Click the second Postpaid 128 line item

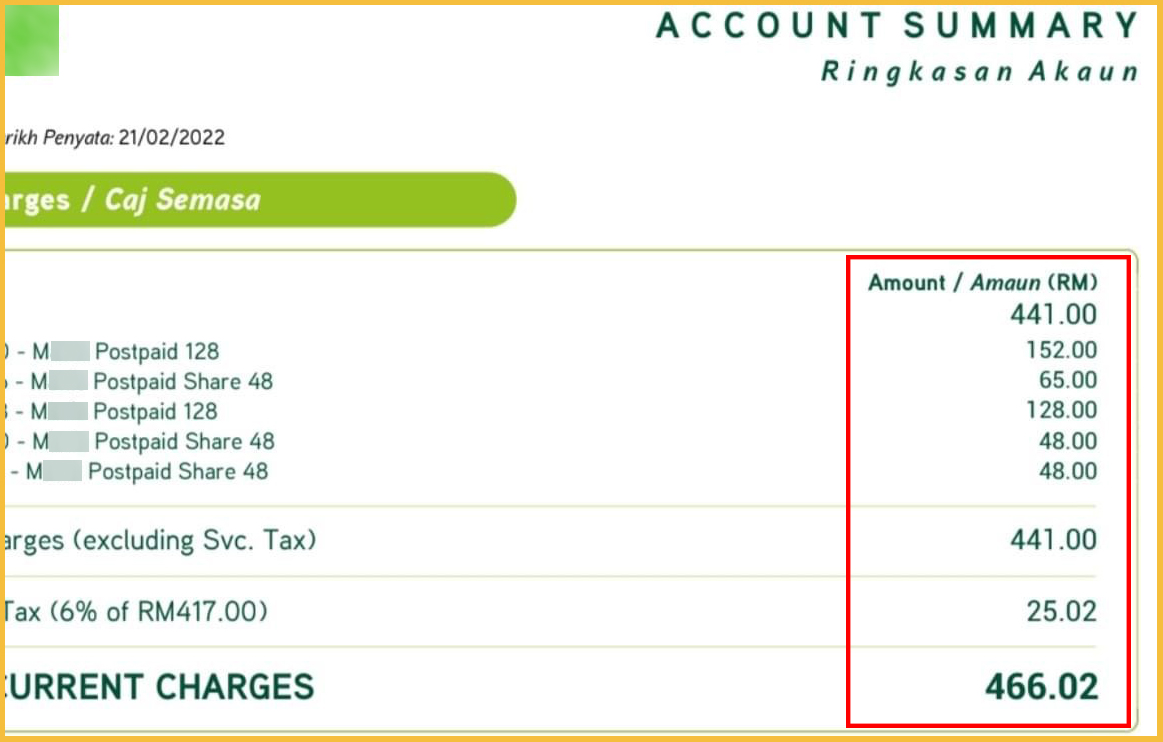click(x=154, y=412)
